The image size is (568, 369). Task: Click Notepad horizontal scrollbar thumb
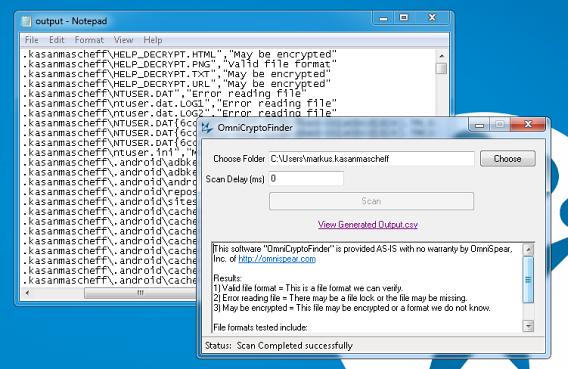pos(141,293)
